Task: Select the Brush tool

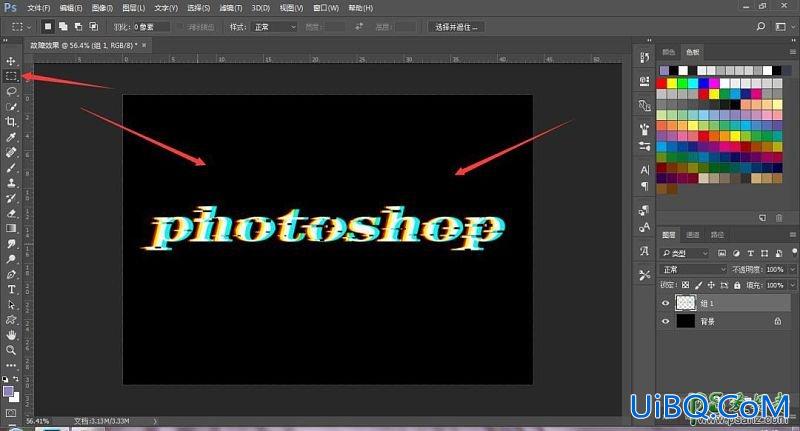Action: click(x=11, y=167)
